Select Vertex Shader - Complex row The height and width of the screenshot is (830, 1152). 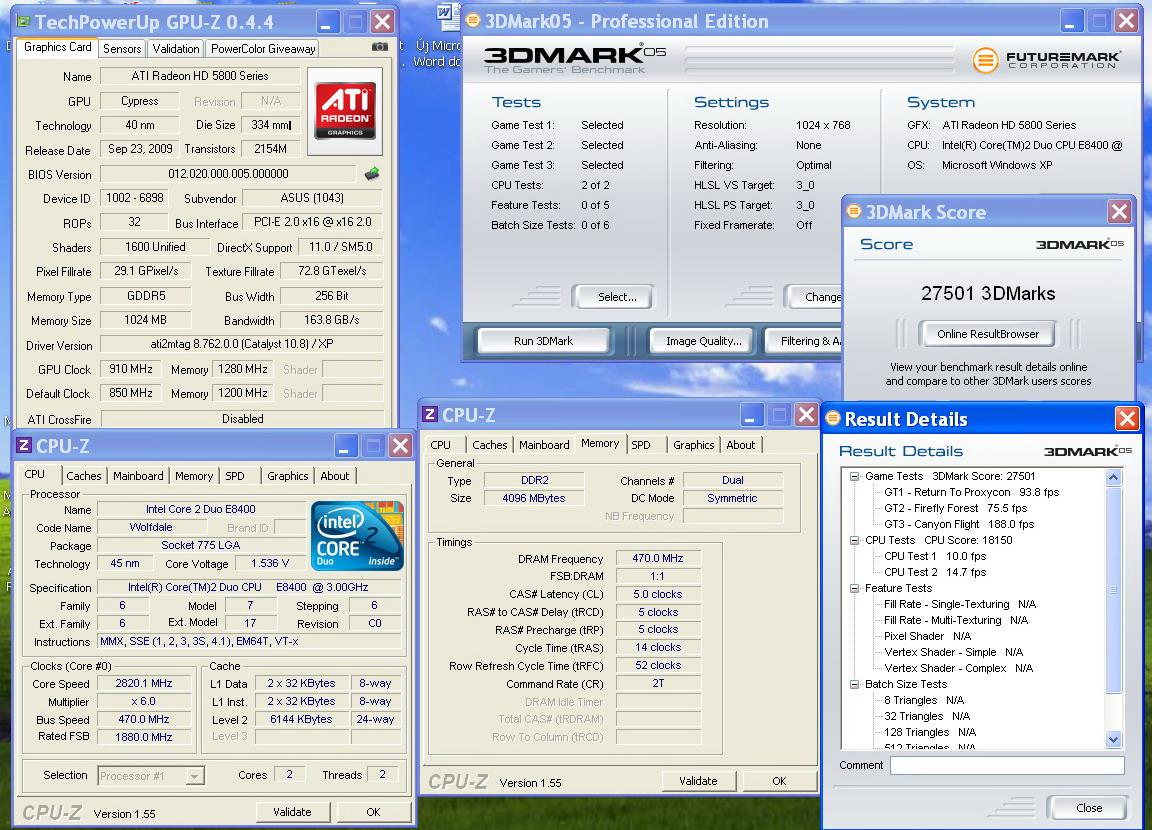point(958,668)
